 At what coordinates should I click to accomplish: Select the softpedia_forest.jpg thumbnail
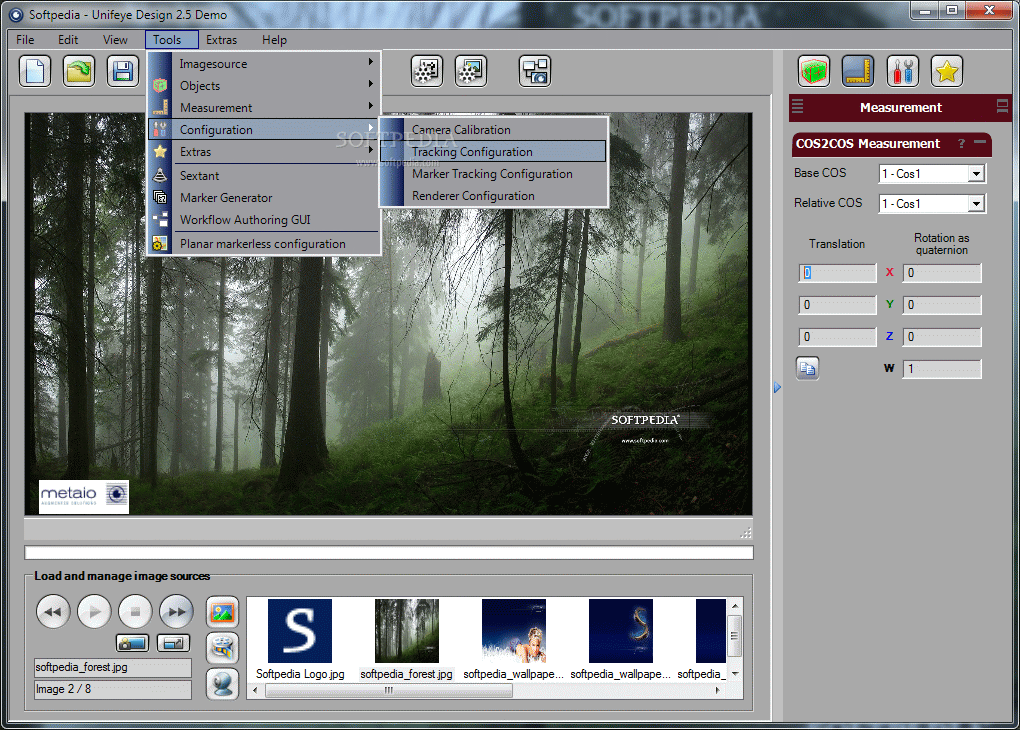(407, 631)
